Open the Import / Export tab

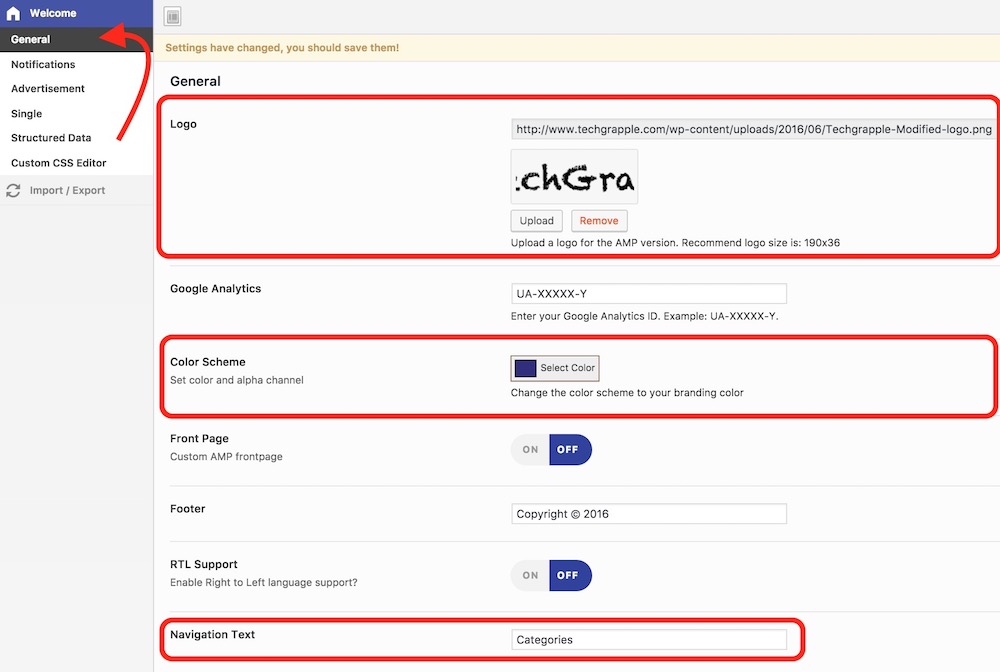pos(67,190)
